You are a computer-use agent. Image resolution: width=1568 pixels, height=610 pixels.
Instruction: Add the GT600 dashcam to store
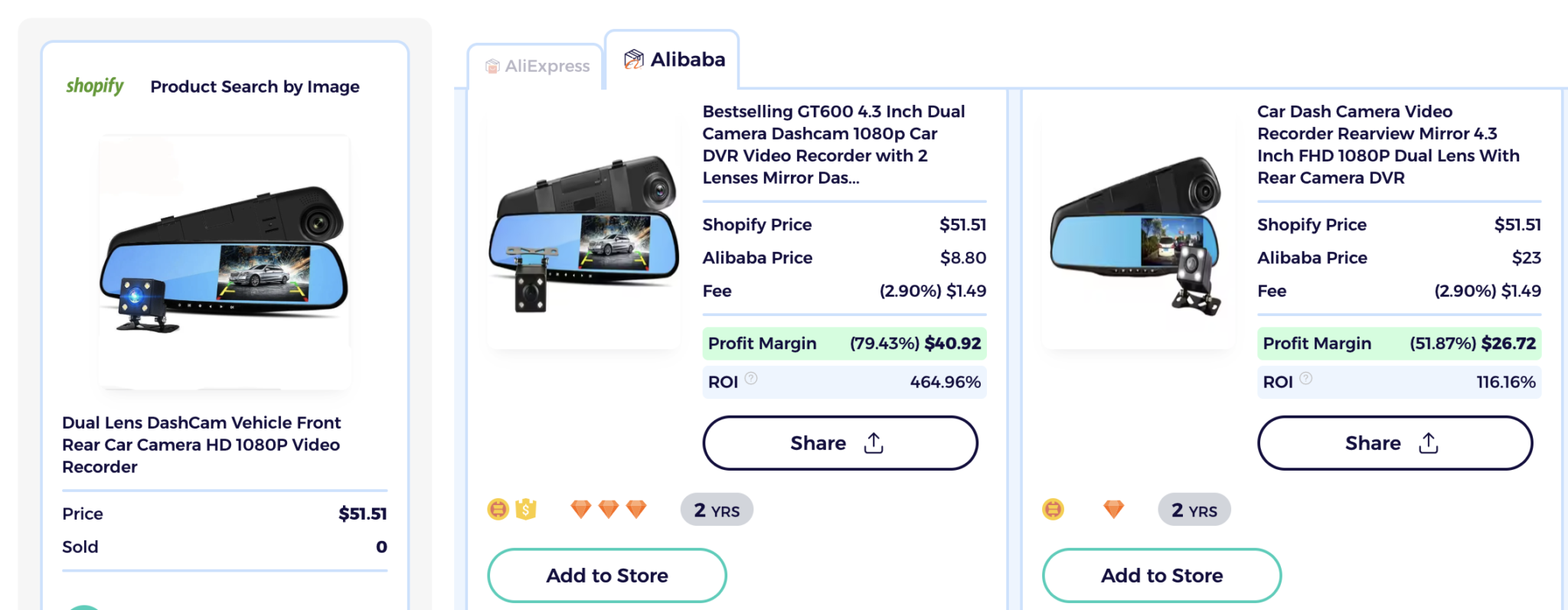point(606,575)
